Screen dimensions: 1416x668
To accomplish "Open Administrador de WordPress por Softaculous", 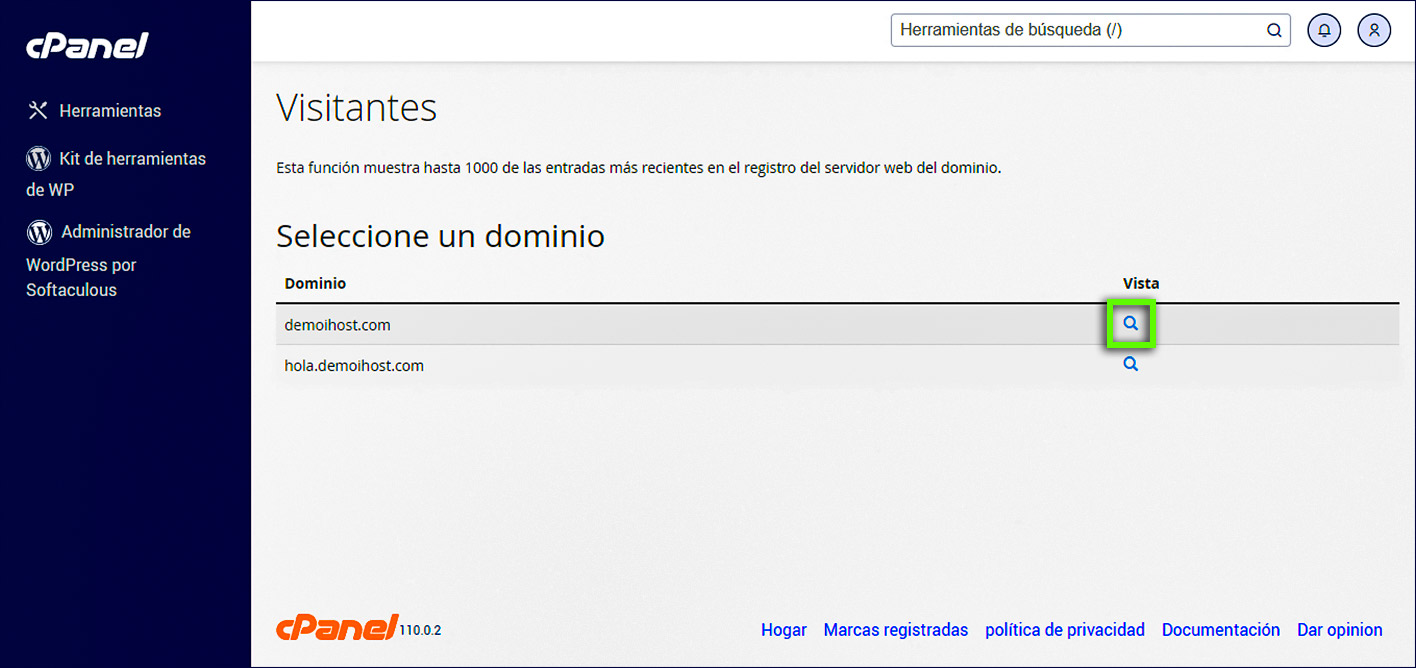I will coord(108,260).
